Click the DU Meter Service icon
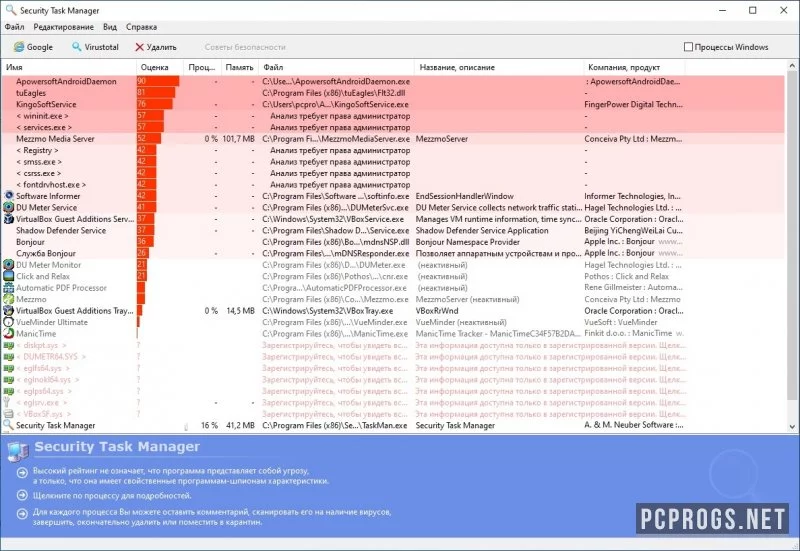 tap(9, 208)
